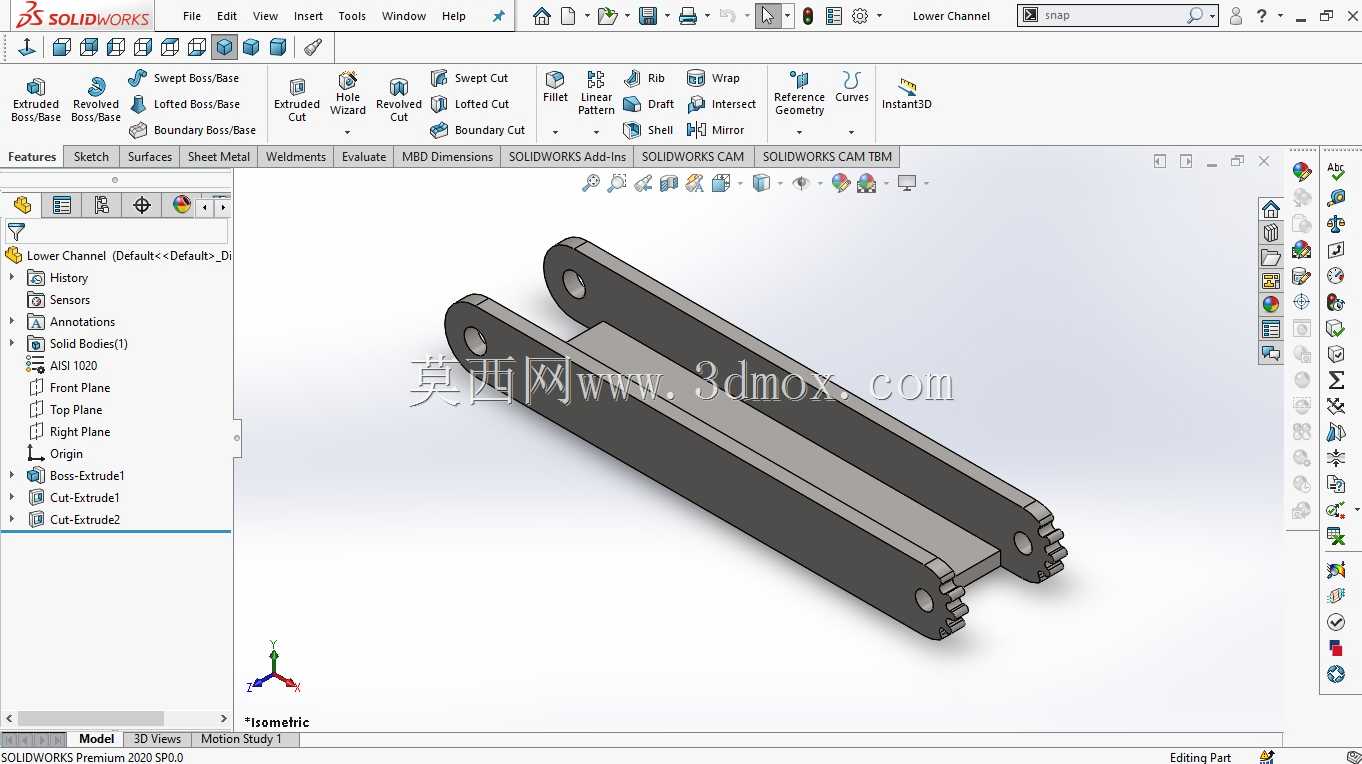Choose Swept Boss/Base feature

click(x=184, y=78)
